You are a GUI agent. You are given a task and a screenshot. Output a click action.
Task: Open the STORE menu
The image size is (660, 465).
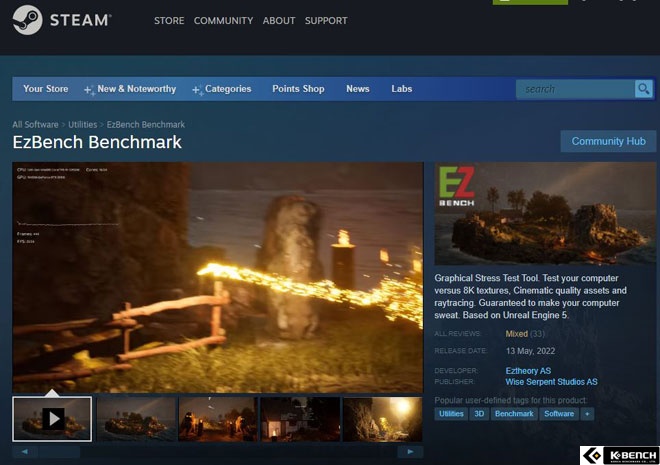tap(169, 21)
